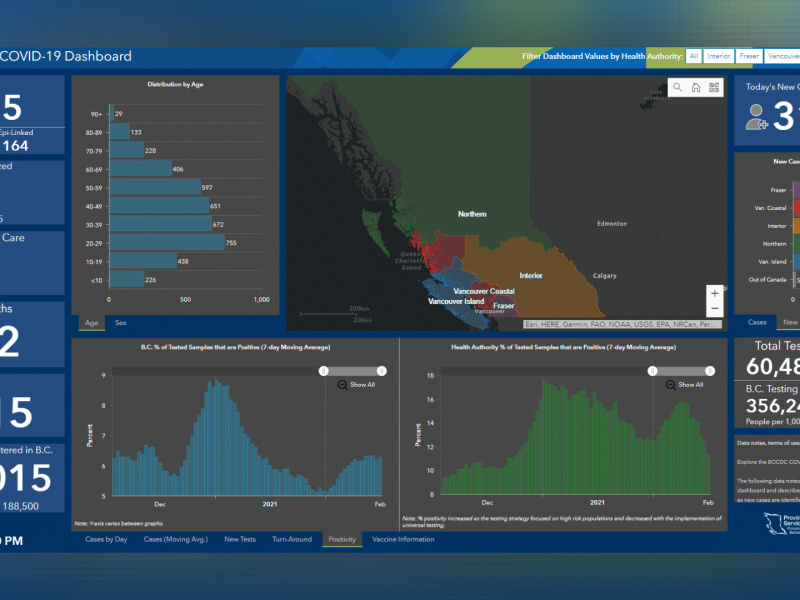Open the map basemap gallery grid icon
This screenshot has height=600, width=800.
pos(714,88)
